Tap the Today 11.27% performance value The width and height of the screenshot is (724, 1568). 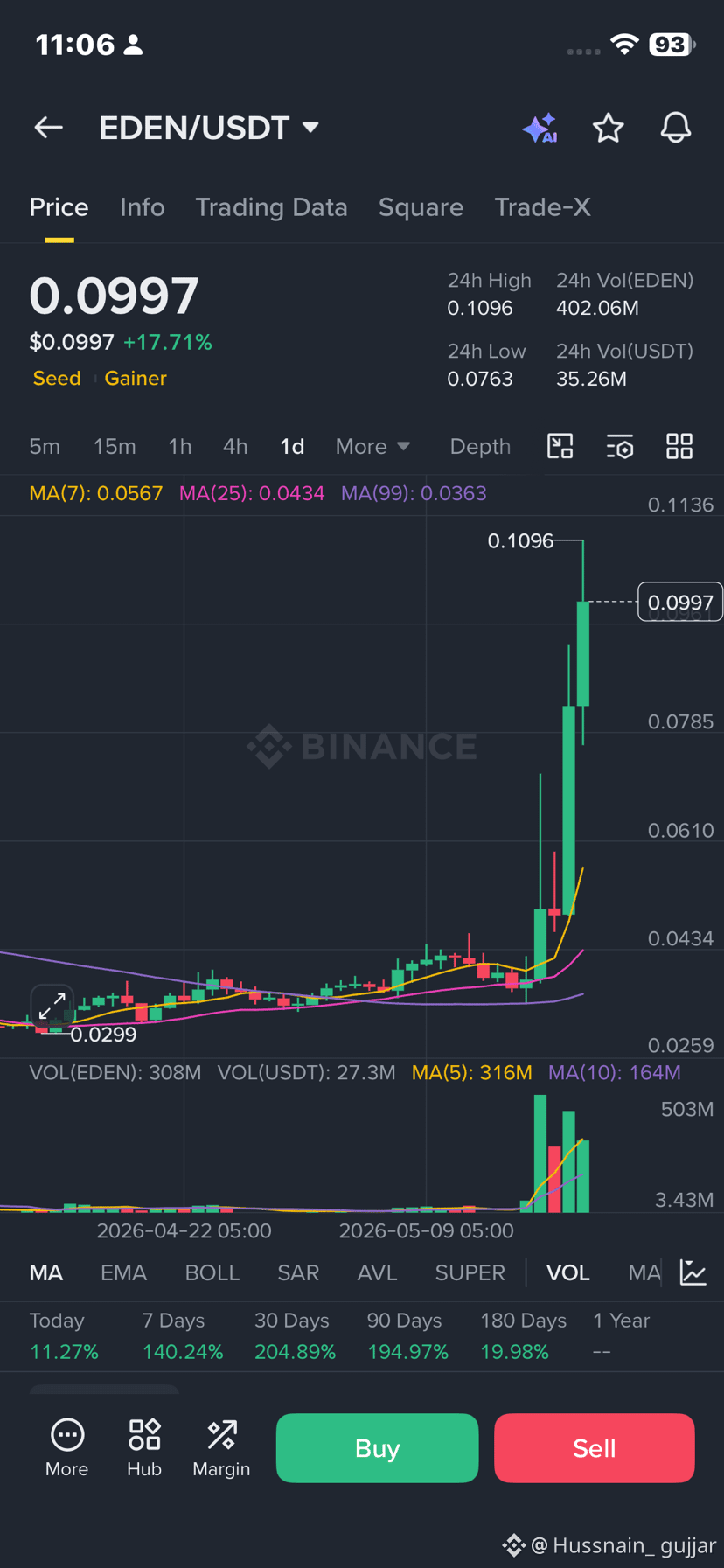[x=64, y=1352]
